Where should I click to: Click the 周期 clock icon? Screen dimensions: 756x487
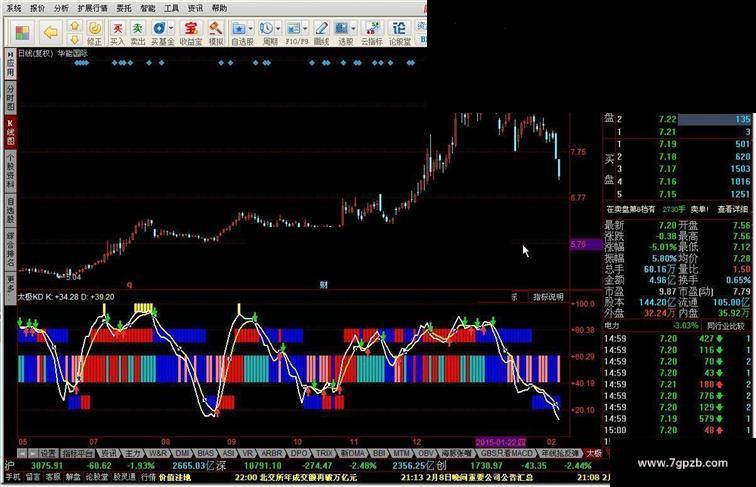[x=266, y=28]
